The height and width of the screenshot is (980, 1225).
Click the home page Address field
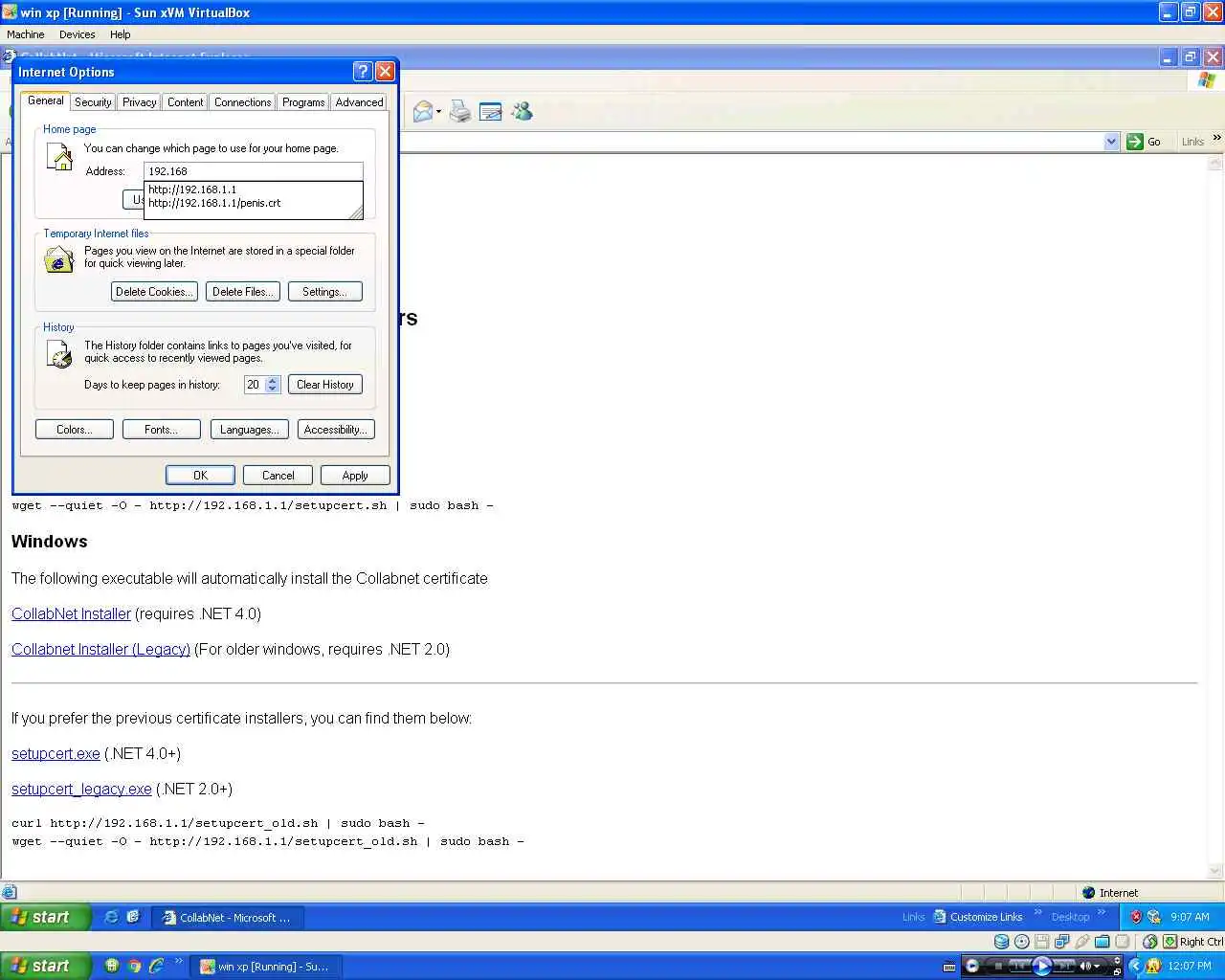(x=254, y=171)
